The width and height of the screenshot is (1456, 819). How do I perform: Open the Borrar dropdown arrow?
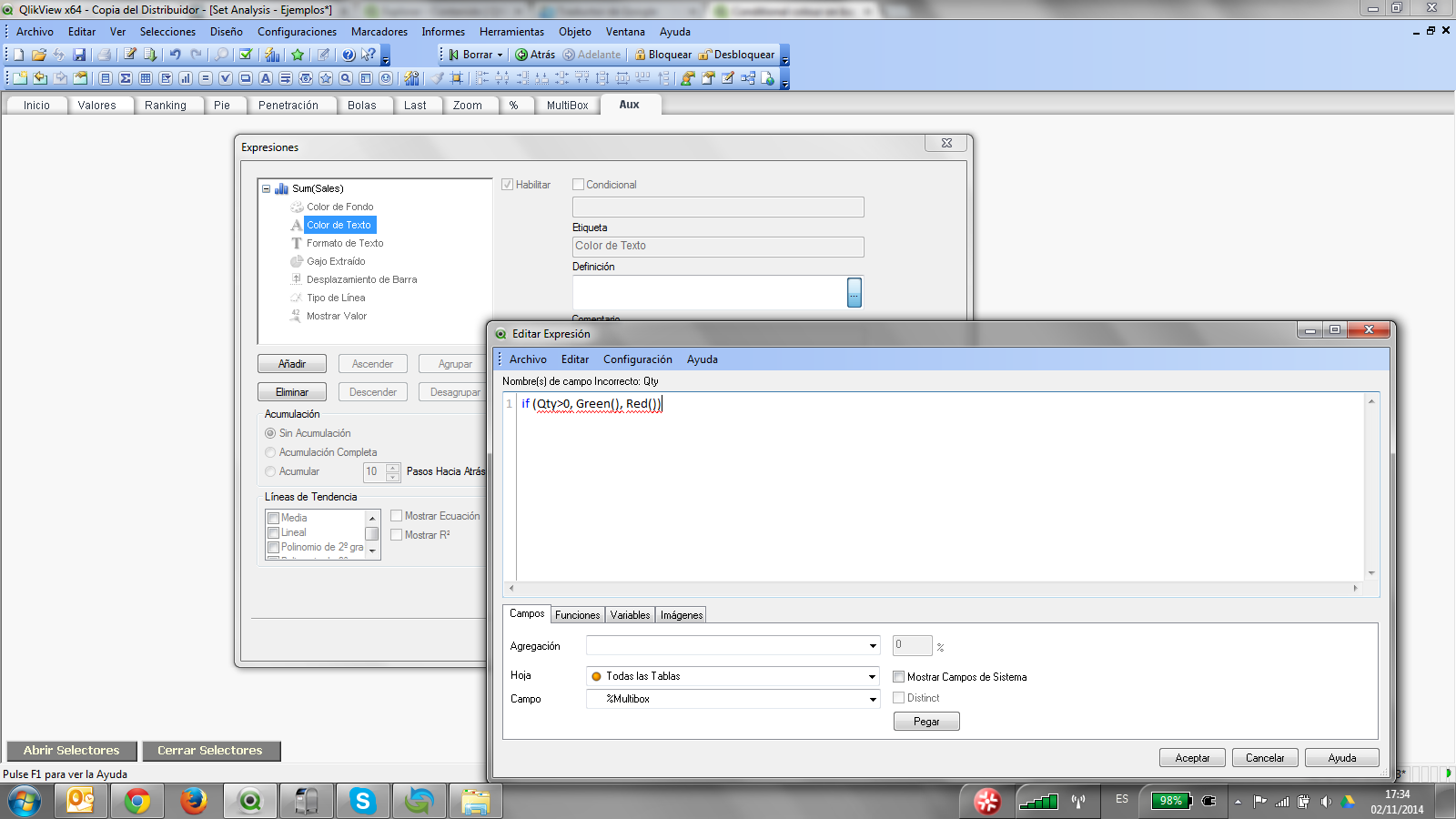500,55
